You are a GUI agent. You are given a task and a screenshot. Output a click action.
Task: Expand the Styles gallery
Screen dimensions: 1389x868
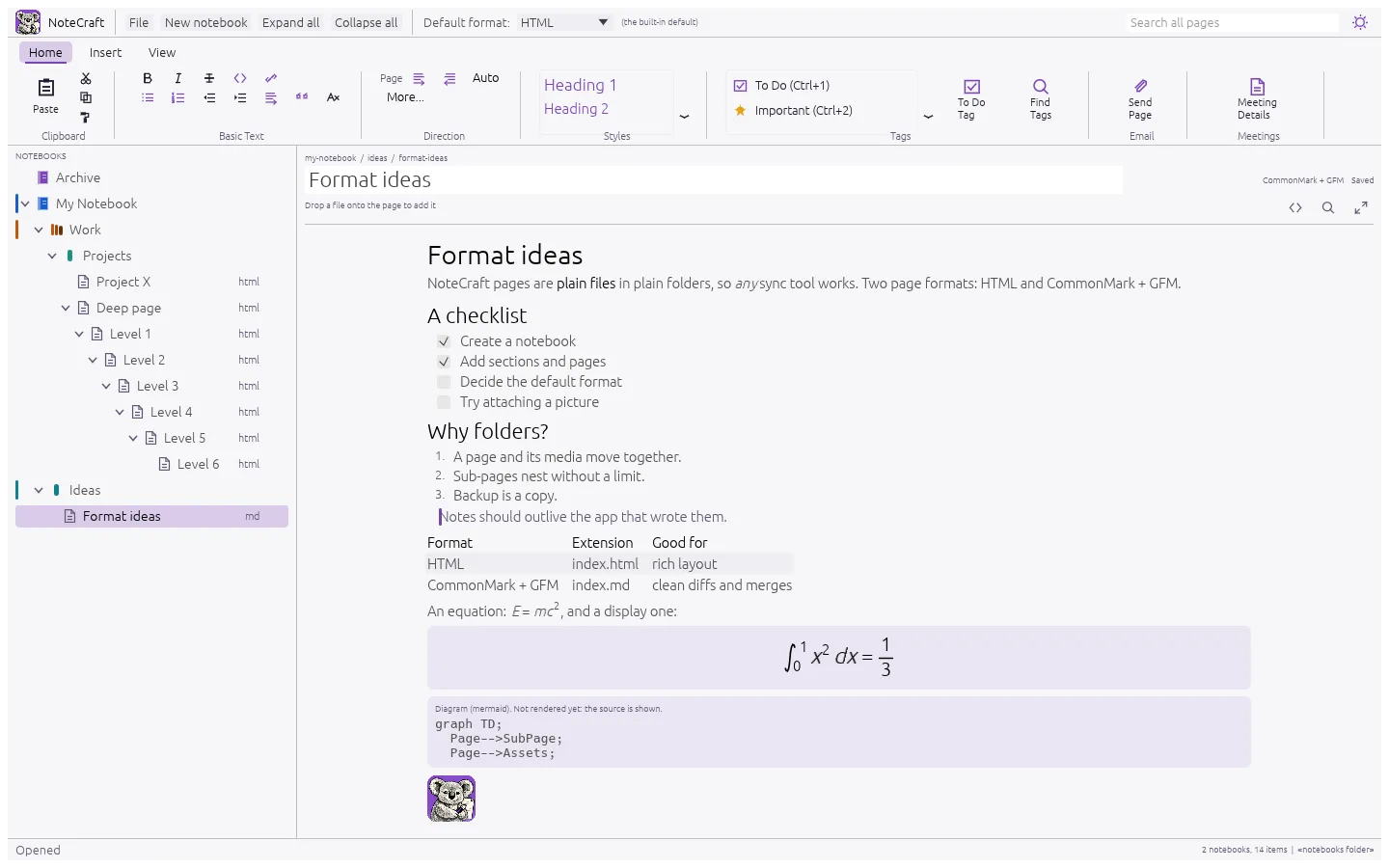(x=684, y=117)
